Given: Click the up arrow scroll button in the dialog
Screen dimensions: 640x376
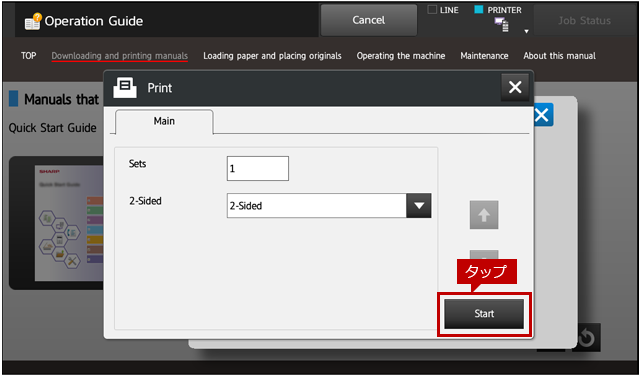Looking at the screenshot, I should coord(484,215).
